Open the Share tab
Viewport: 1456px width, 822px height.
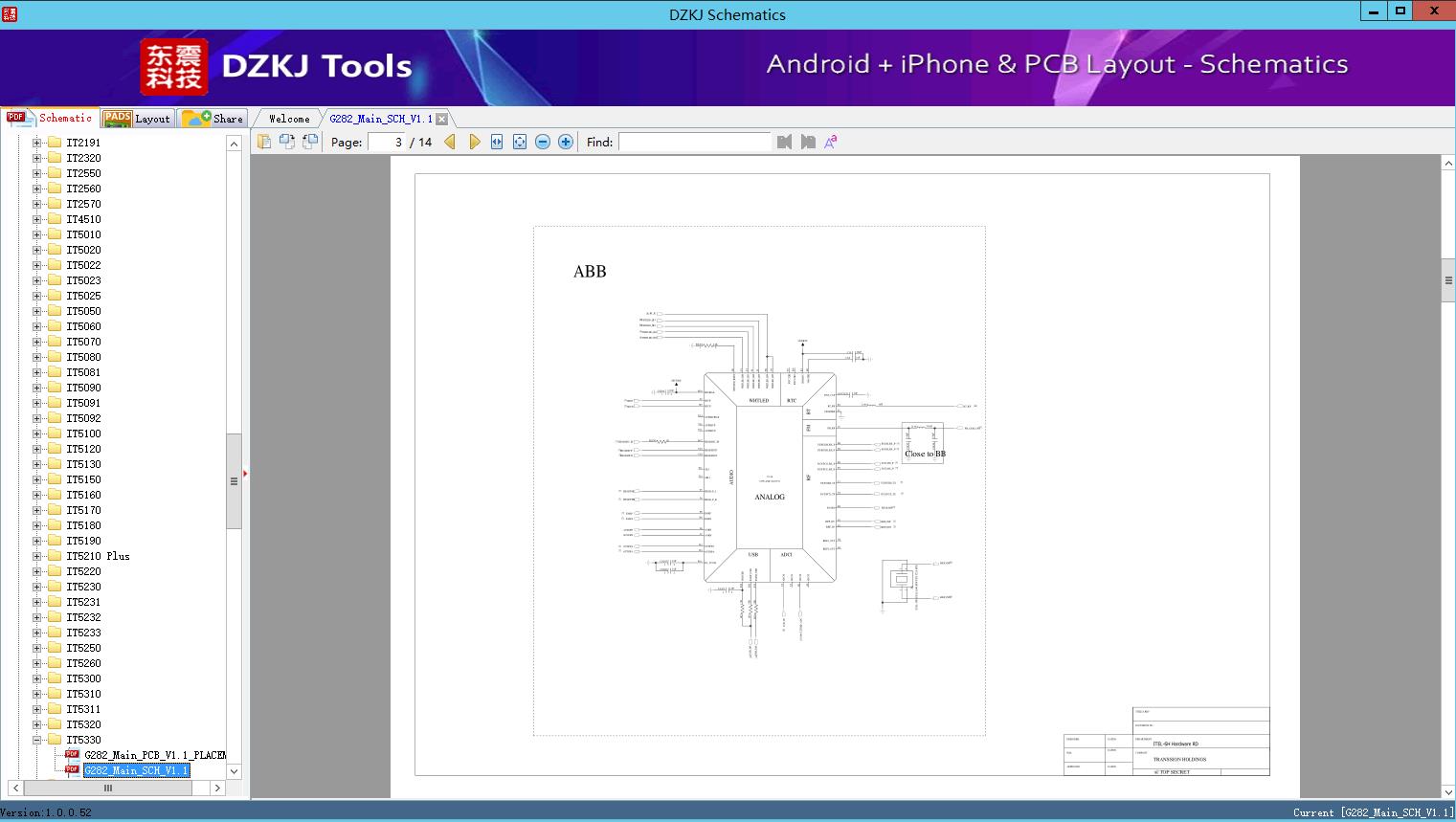[213, 119]
